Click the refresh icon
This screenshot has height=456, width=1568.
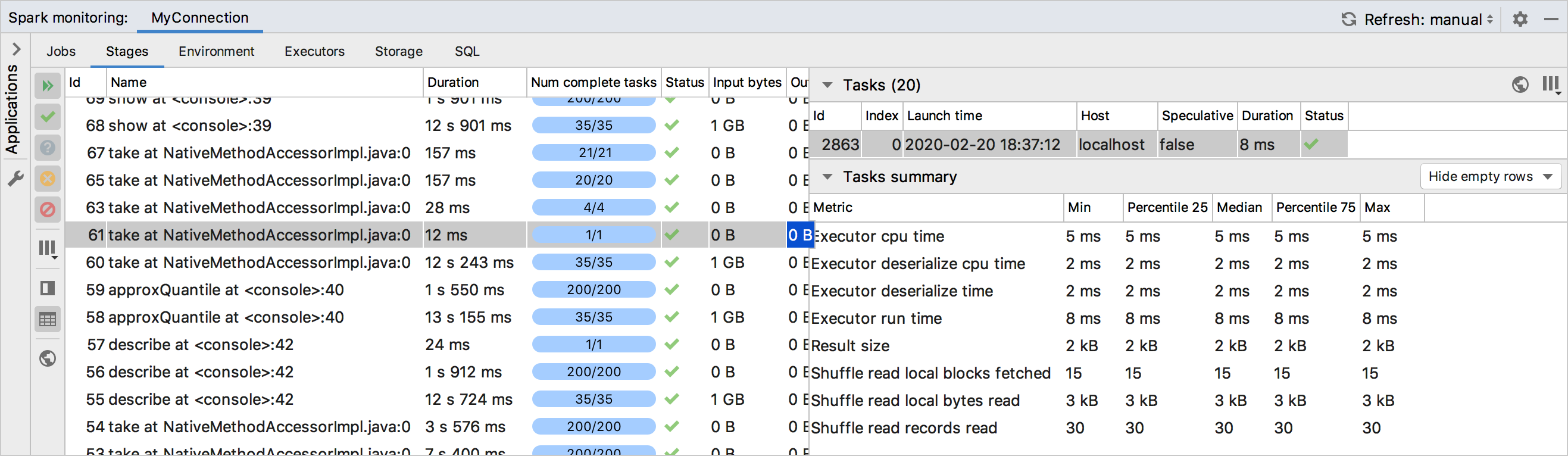coord(1348,20)
